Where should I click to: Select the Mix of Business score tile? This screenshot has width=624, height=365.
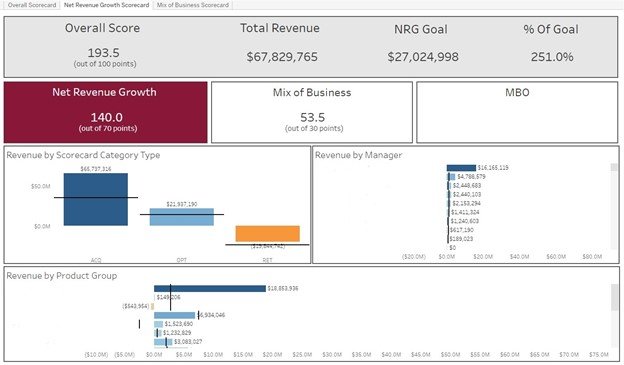pyautogui.click(x=312, y=112)
